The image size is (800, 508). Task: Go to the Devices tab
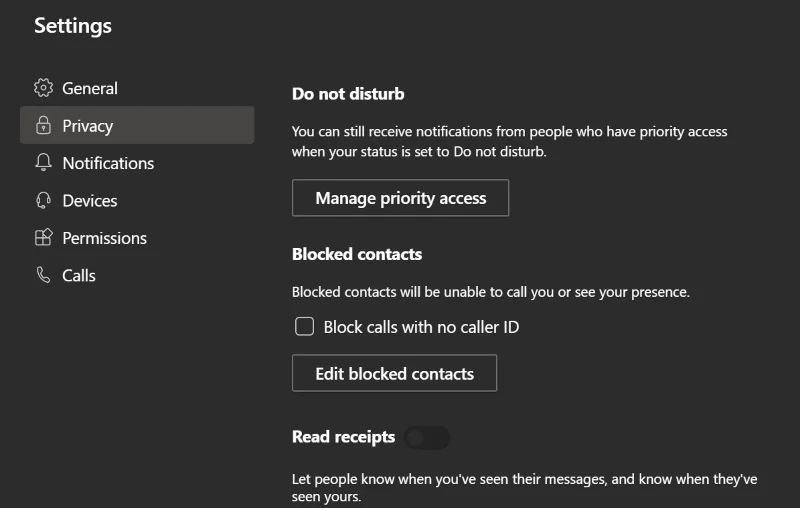(x=137, y=200)
